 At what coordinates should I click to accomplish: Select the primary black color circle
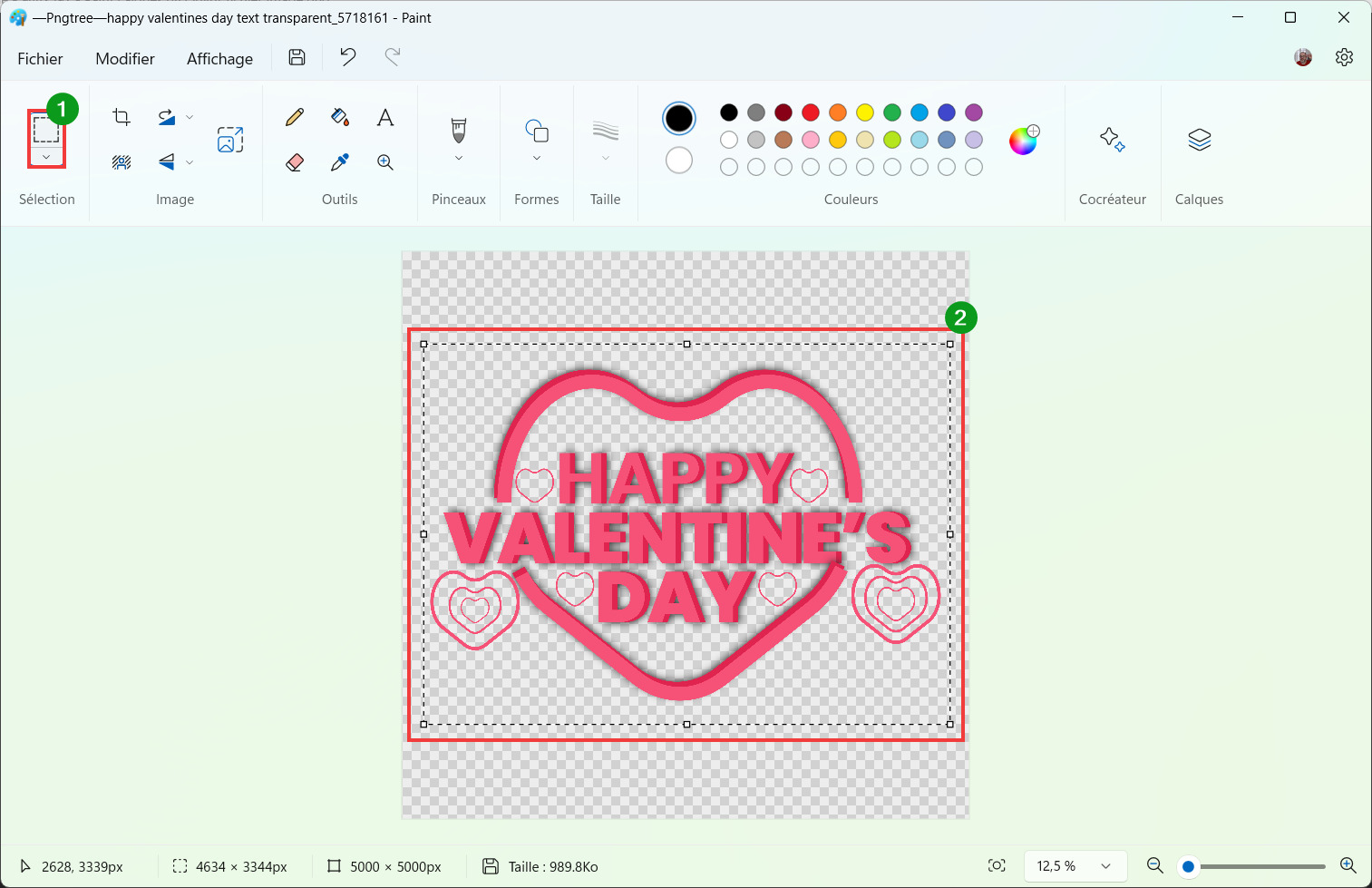(x=679, y=119)
